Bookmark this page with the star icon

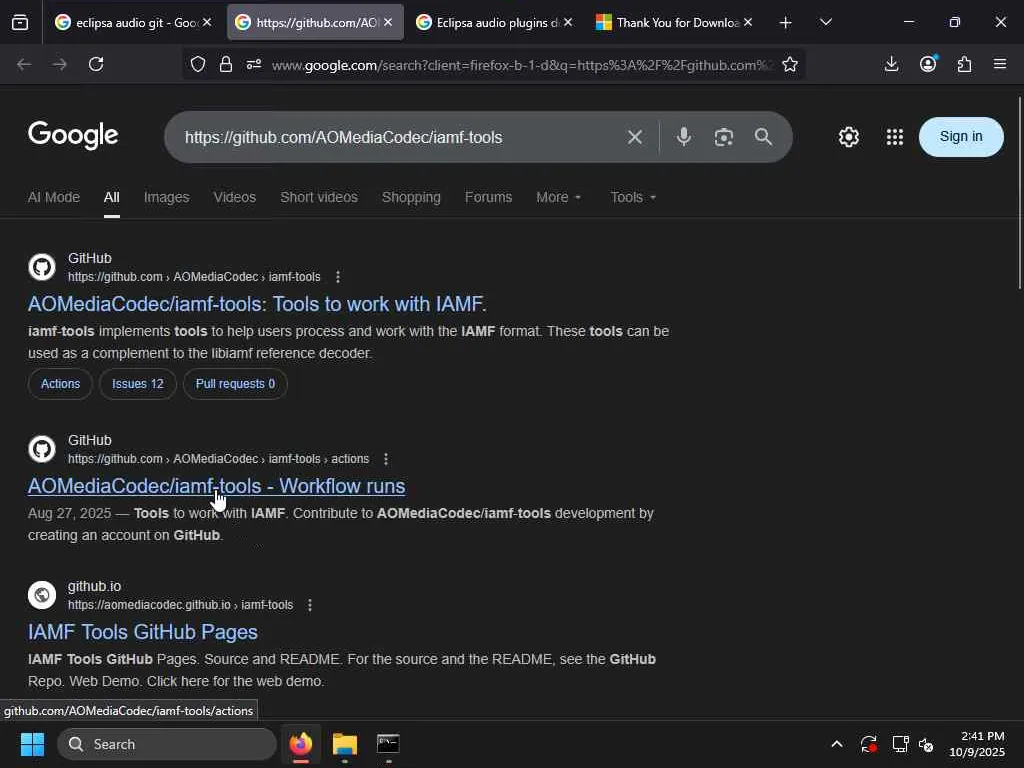790,64
